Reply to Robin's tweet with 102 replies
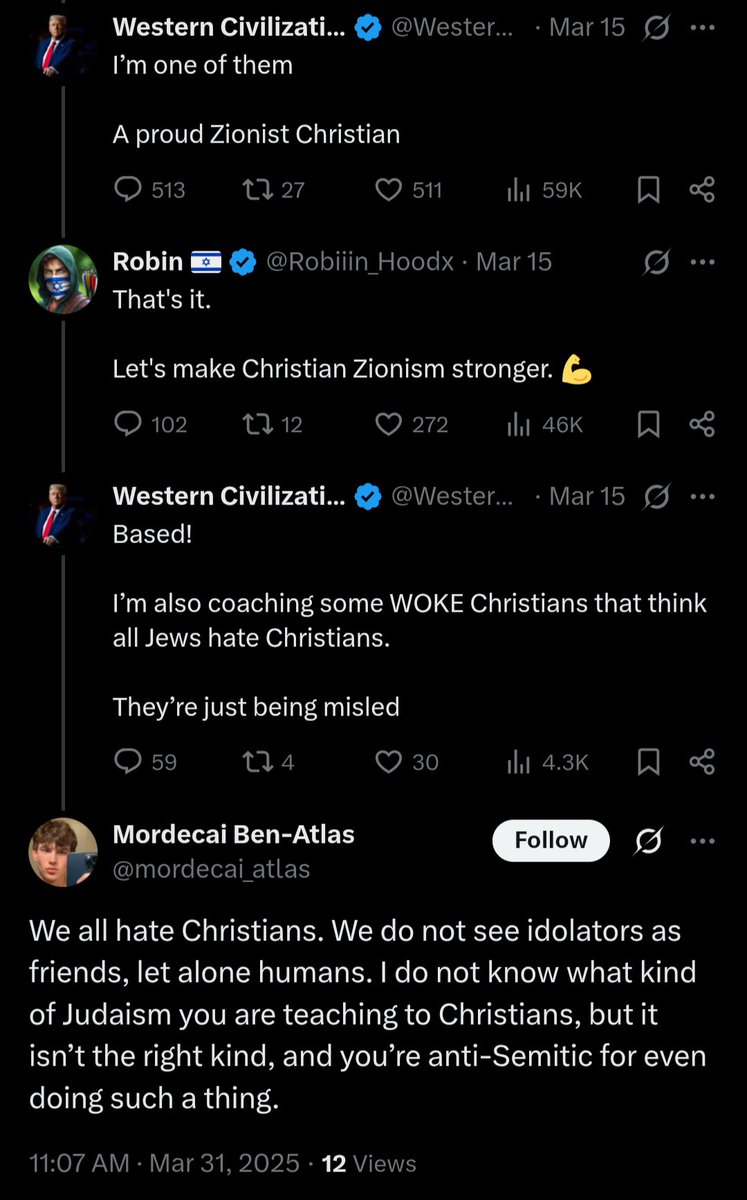747x1200 pixels. [128, 425]
